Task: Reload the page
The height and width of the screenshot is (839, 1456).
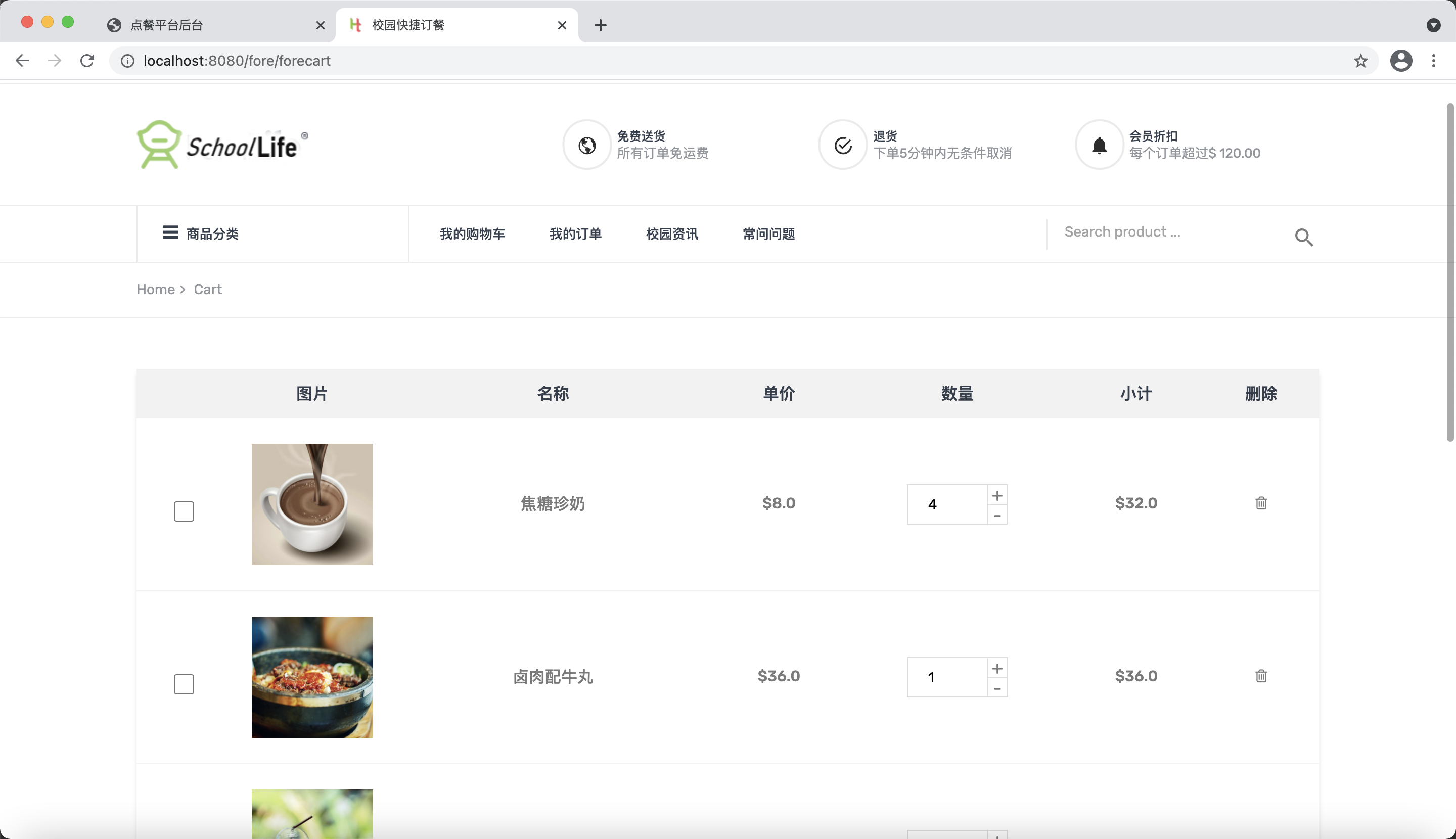Action: [87, 61]
